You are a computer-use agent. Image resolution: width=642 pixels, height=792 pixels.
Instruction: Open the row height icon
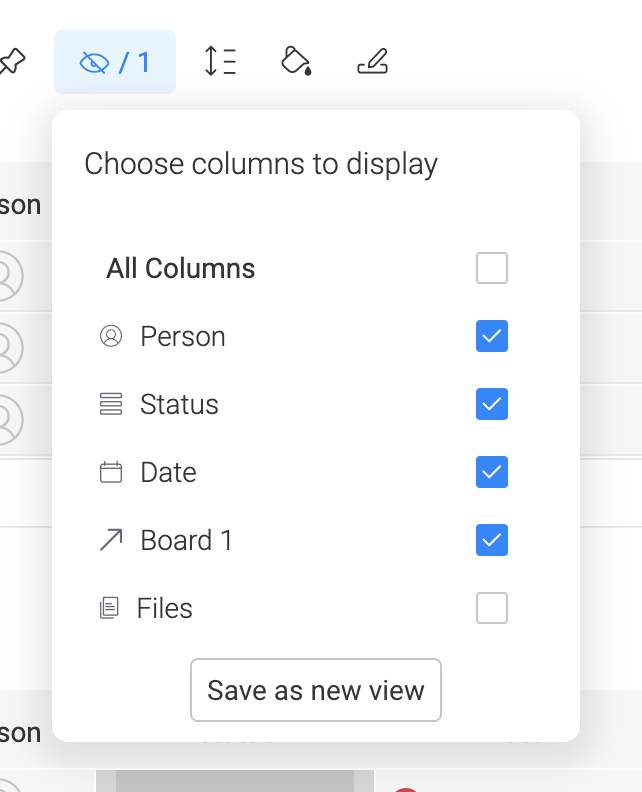pyautogui.click(x=220, y=61)
